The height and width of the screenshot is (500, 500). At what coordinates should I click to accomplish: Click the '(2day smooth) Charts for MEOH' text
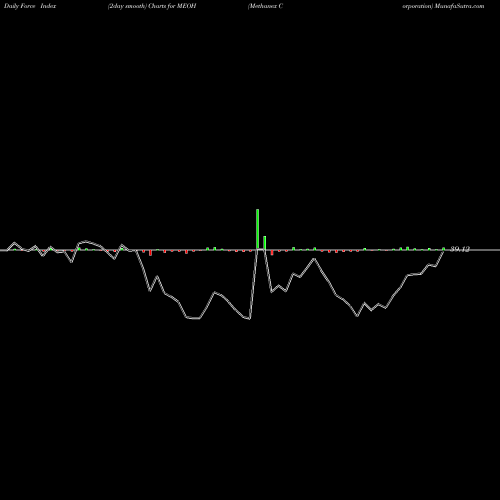tap(152, 6)
